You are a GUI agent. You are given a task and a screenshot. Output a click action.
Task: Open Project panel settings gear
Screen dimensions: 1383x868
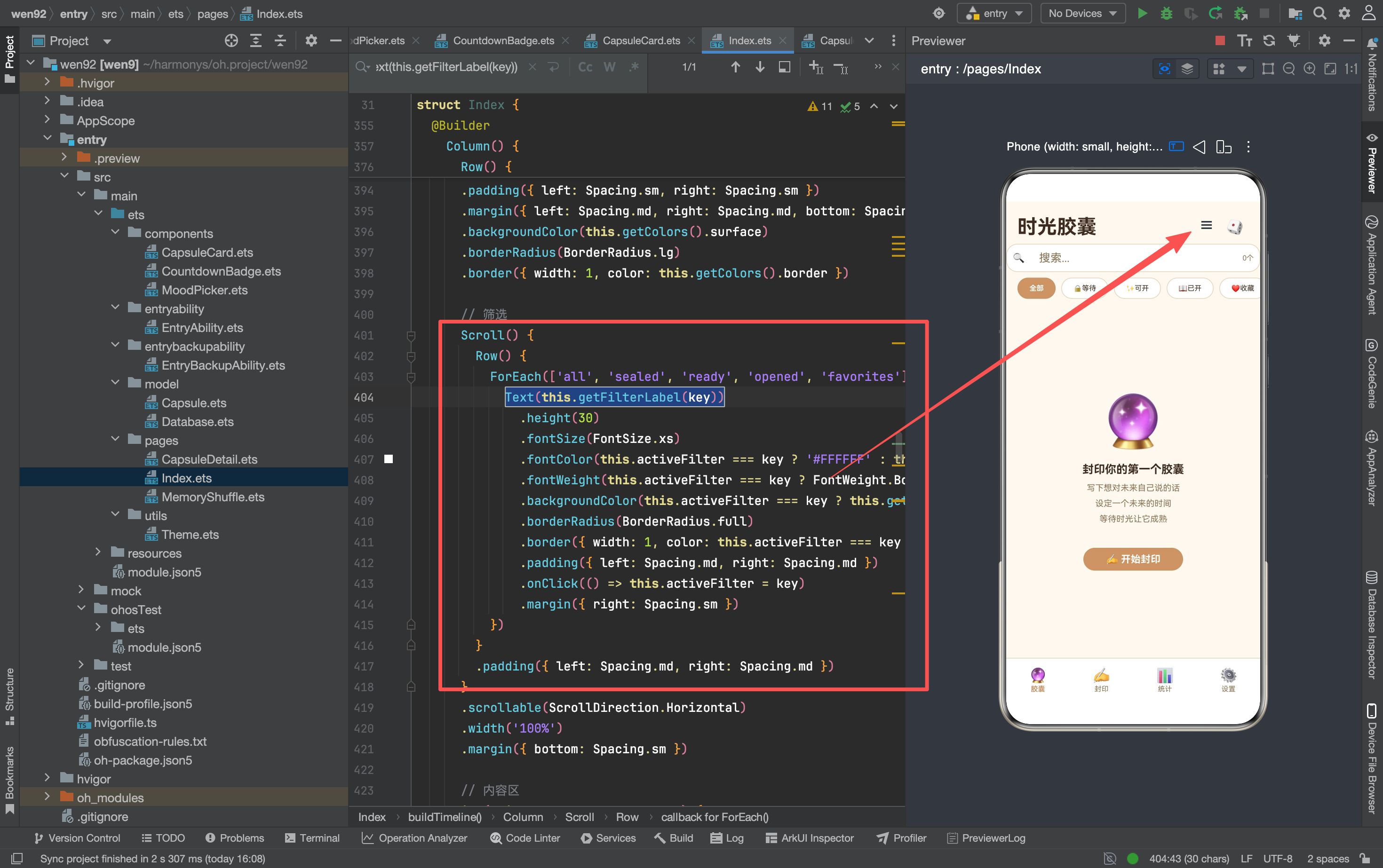[311, 40]
